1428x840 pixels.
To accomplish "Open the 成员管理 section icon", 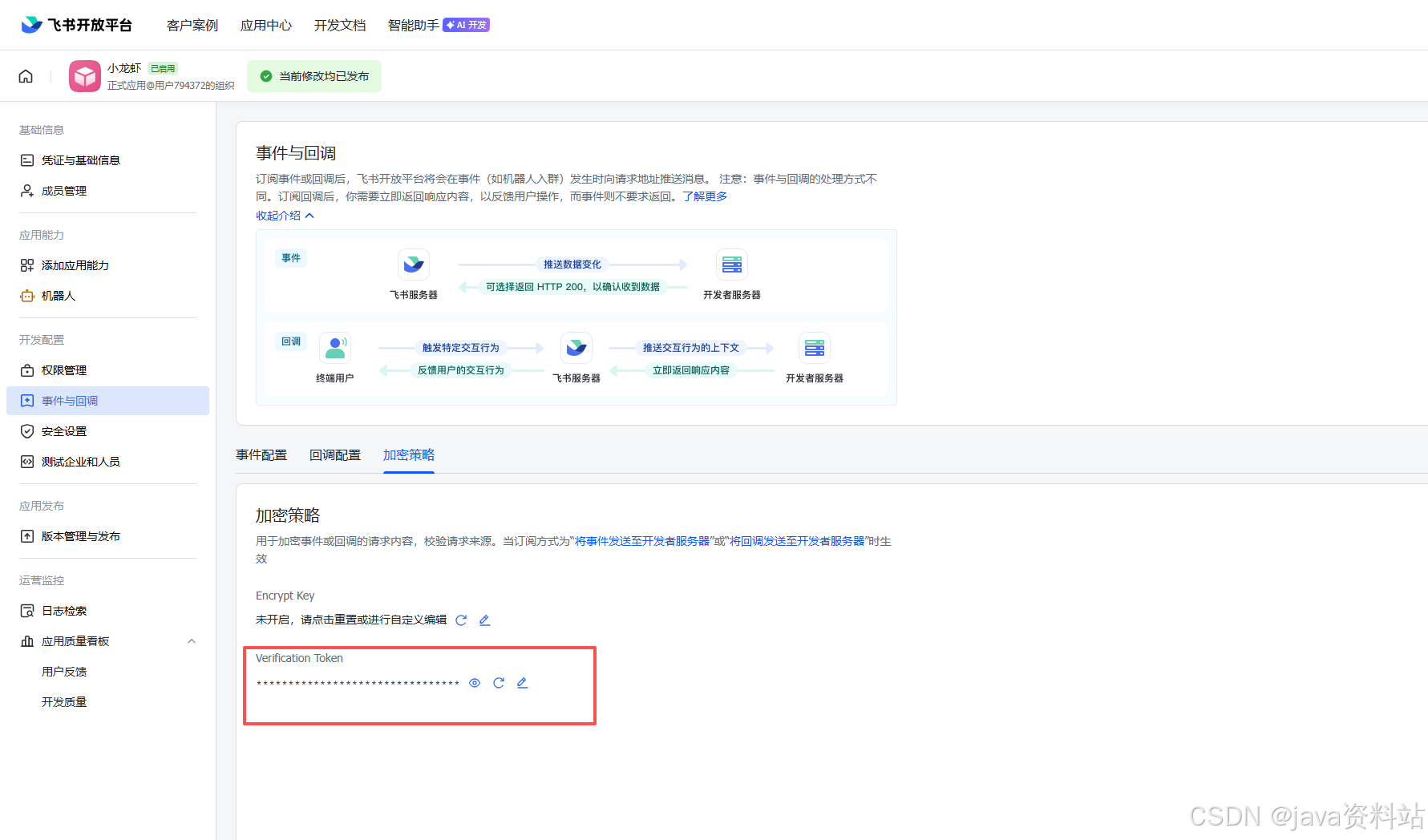I will 26,190.
